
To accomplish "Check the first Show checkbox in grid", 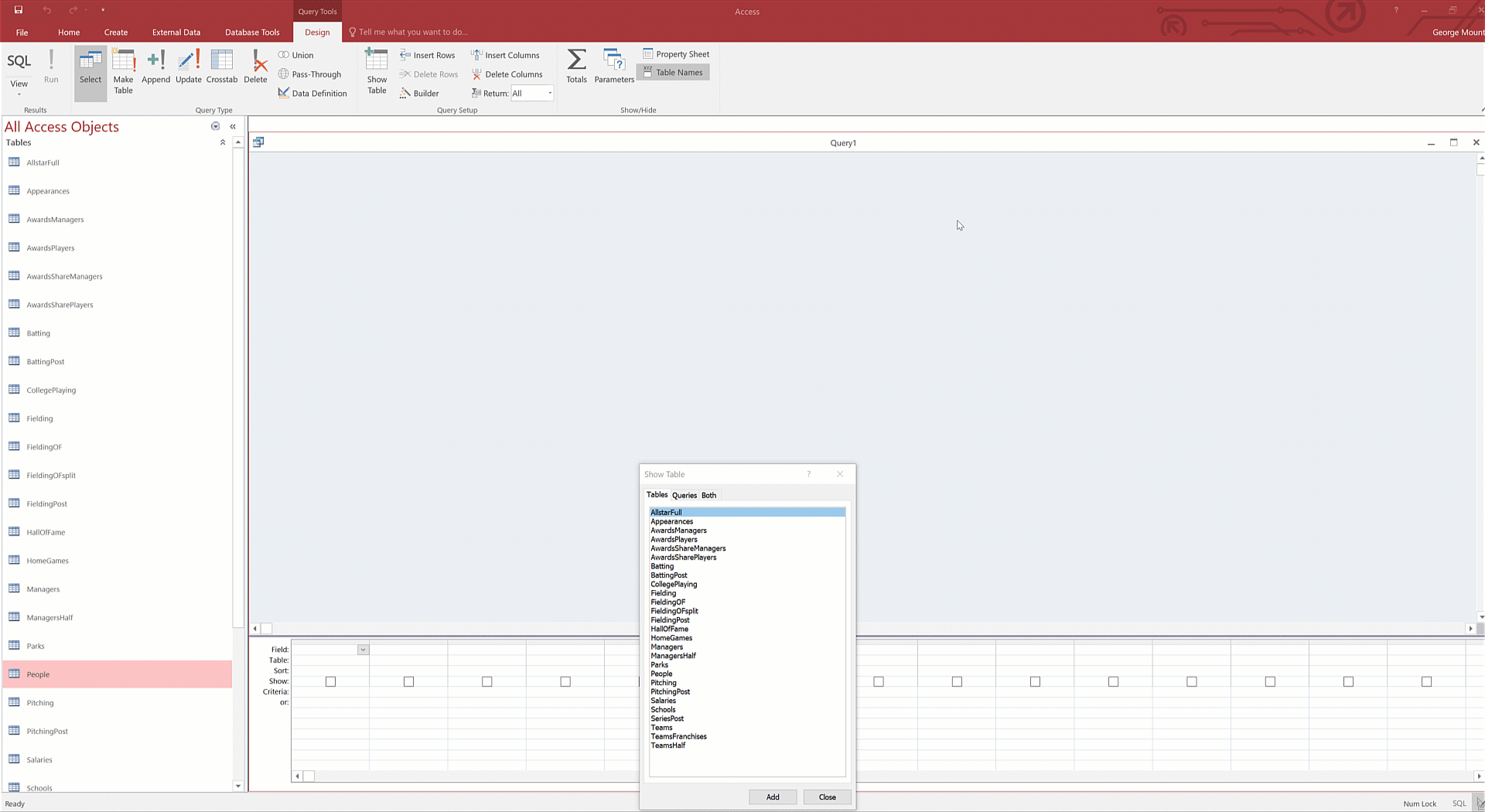I will point(330,681).
